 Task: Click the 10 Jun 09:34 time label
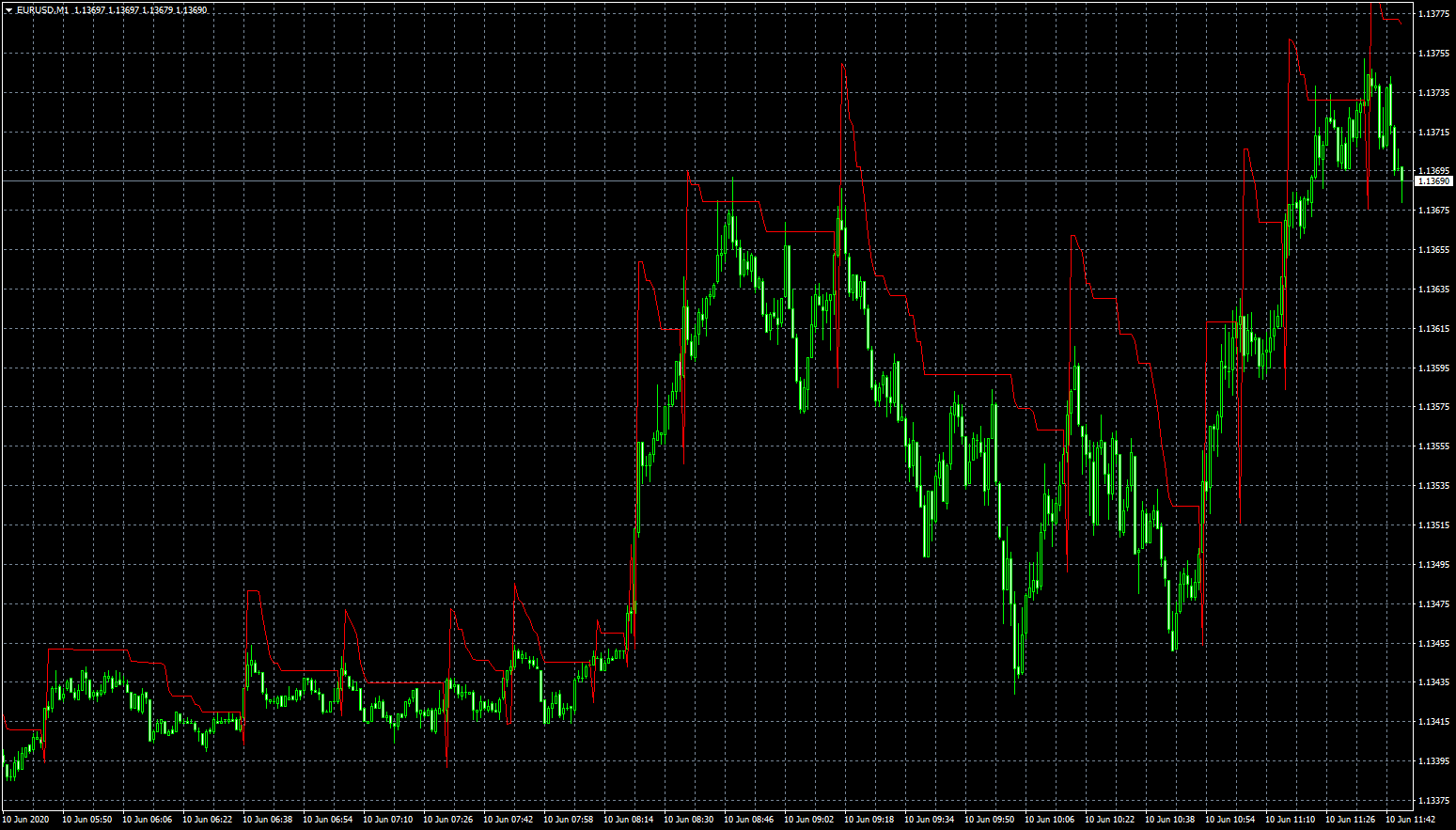pos(929,820)
